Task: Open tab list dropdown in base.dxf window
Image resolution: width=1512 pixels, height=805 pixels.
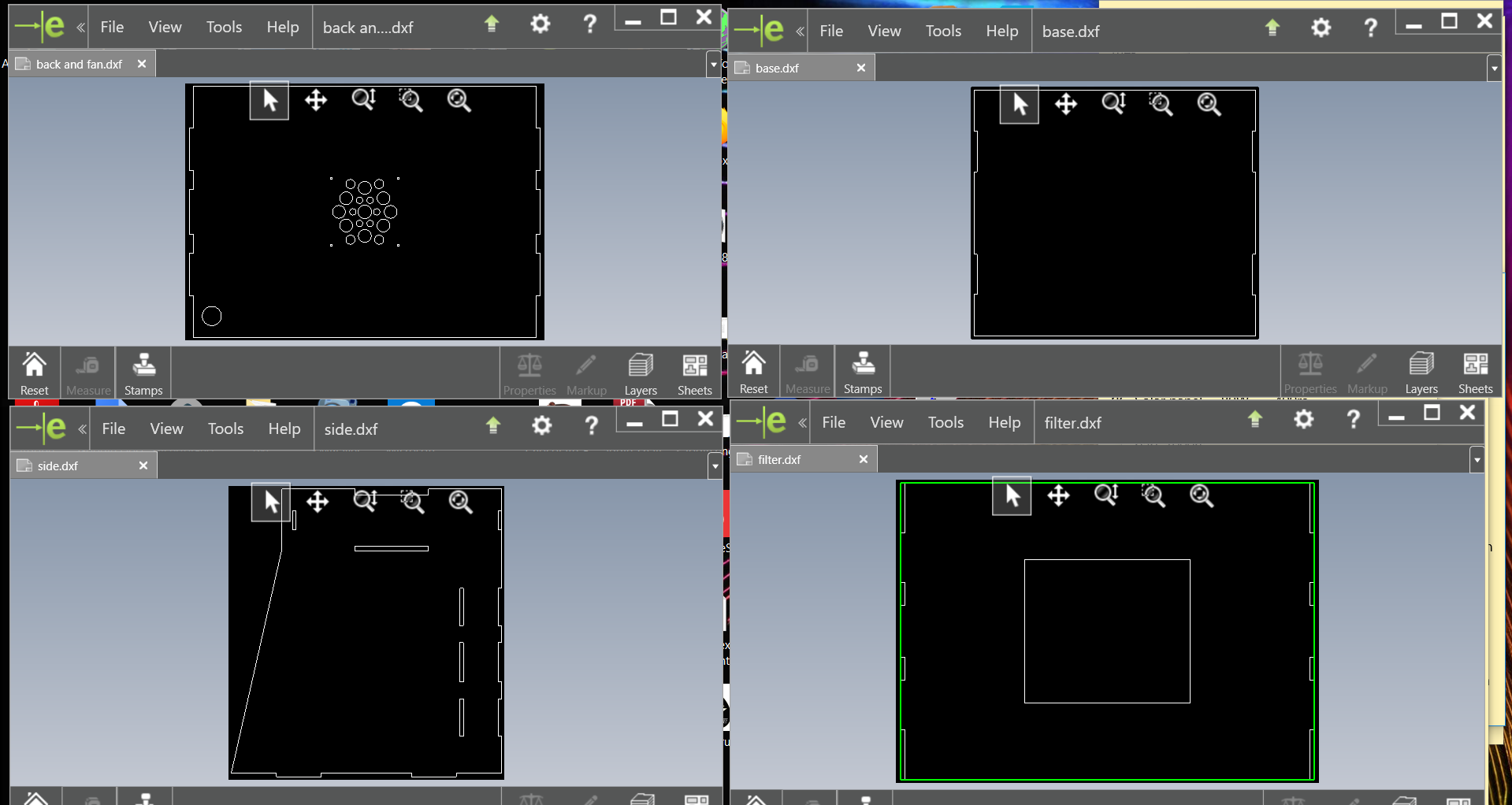Action: [1494, 69]
